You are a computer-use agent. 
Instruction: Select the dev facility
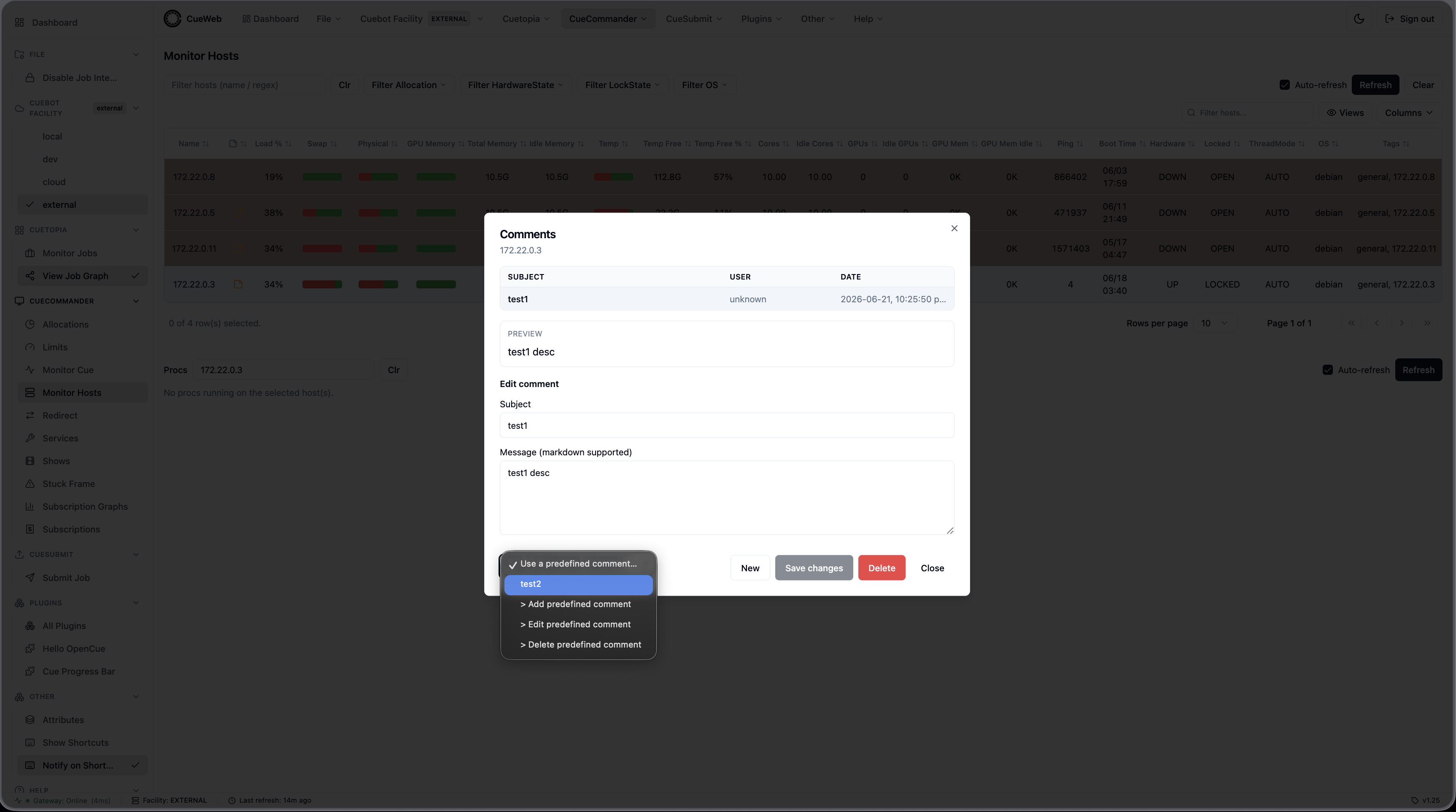tap(83, 159)
